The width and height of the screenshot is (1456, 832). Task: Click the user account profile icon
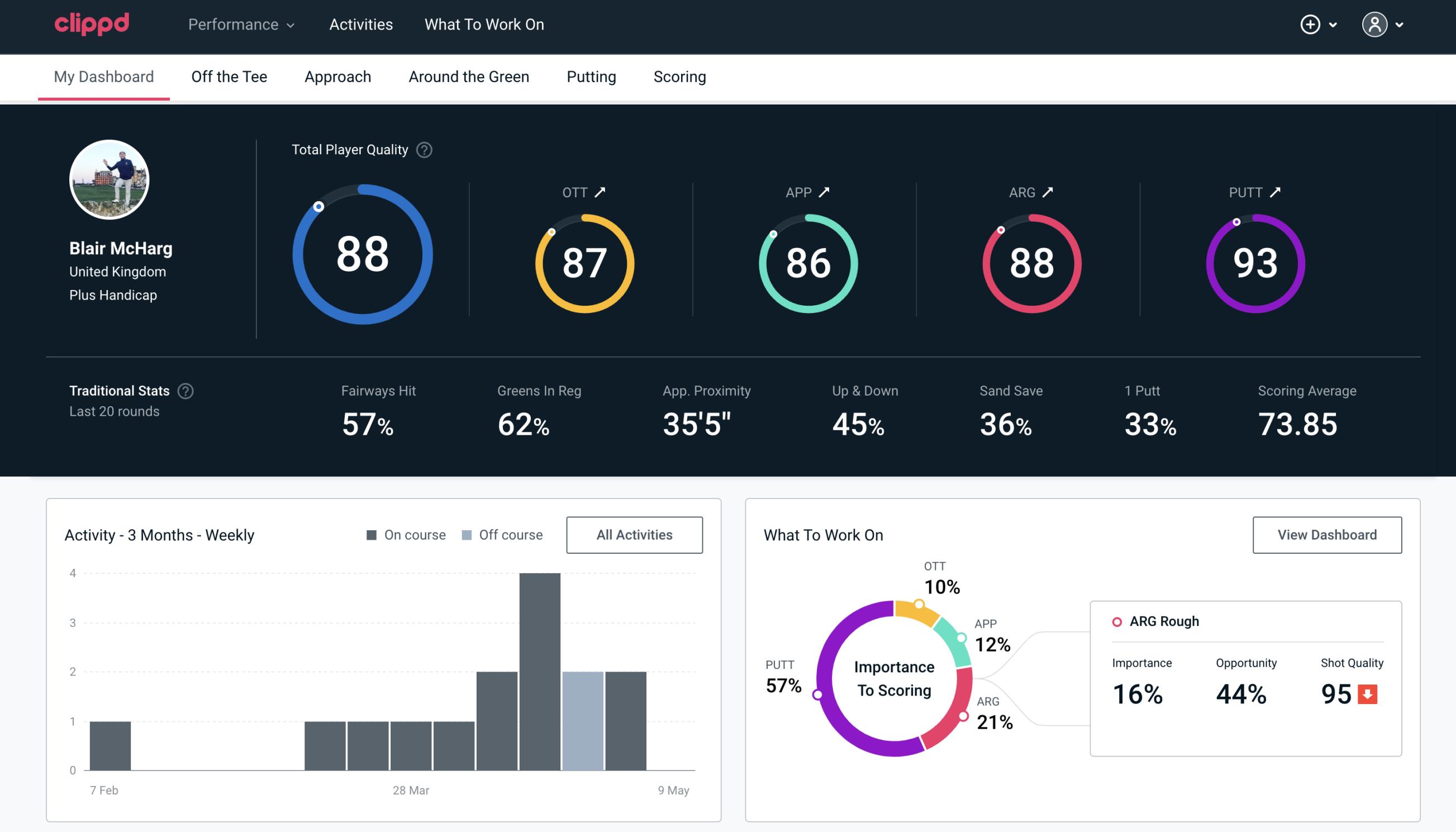click(1375, 24)
